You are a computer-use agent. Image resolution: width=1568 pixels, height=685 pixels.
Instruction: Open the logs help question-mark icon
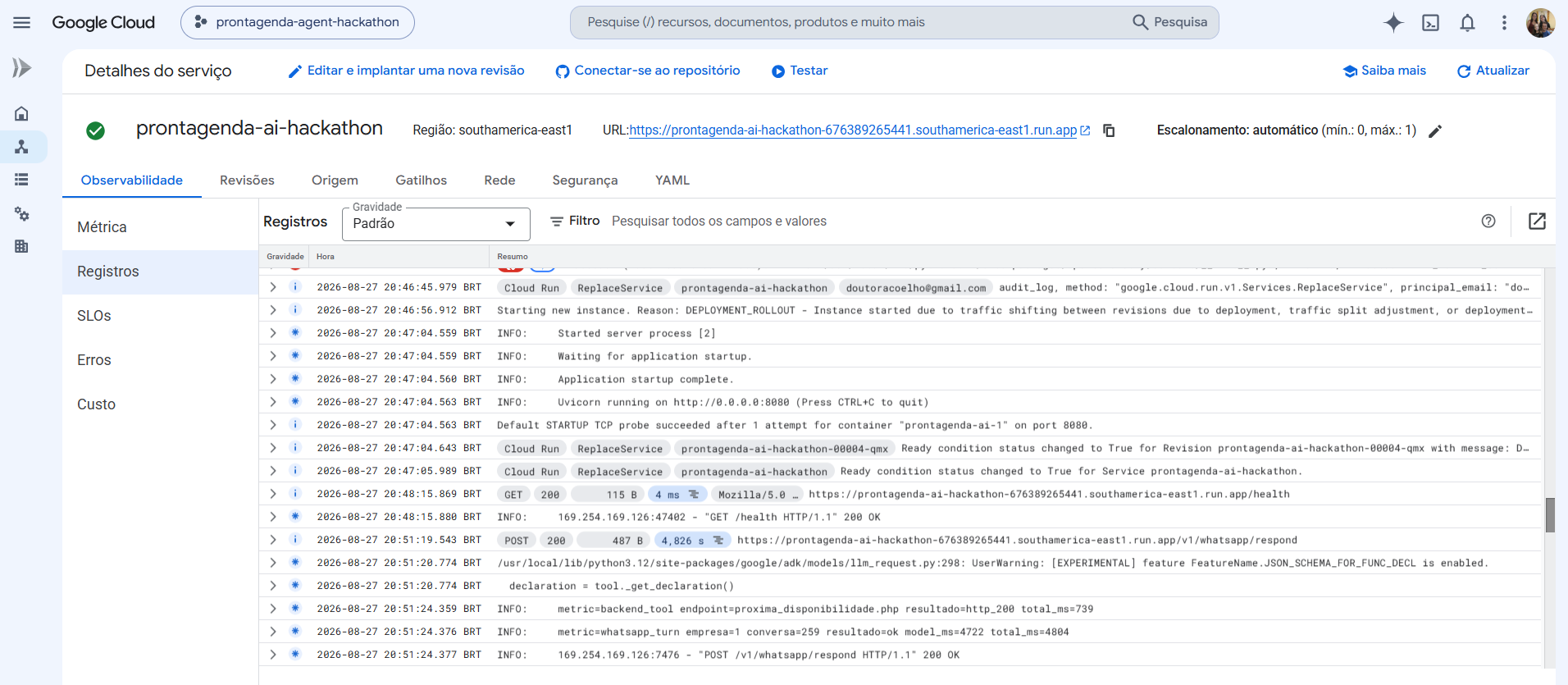point(1488,221)
